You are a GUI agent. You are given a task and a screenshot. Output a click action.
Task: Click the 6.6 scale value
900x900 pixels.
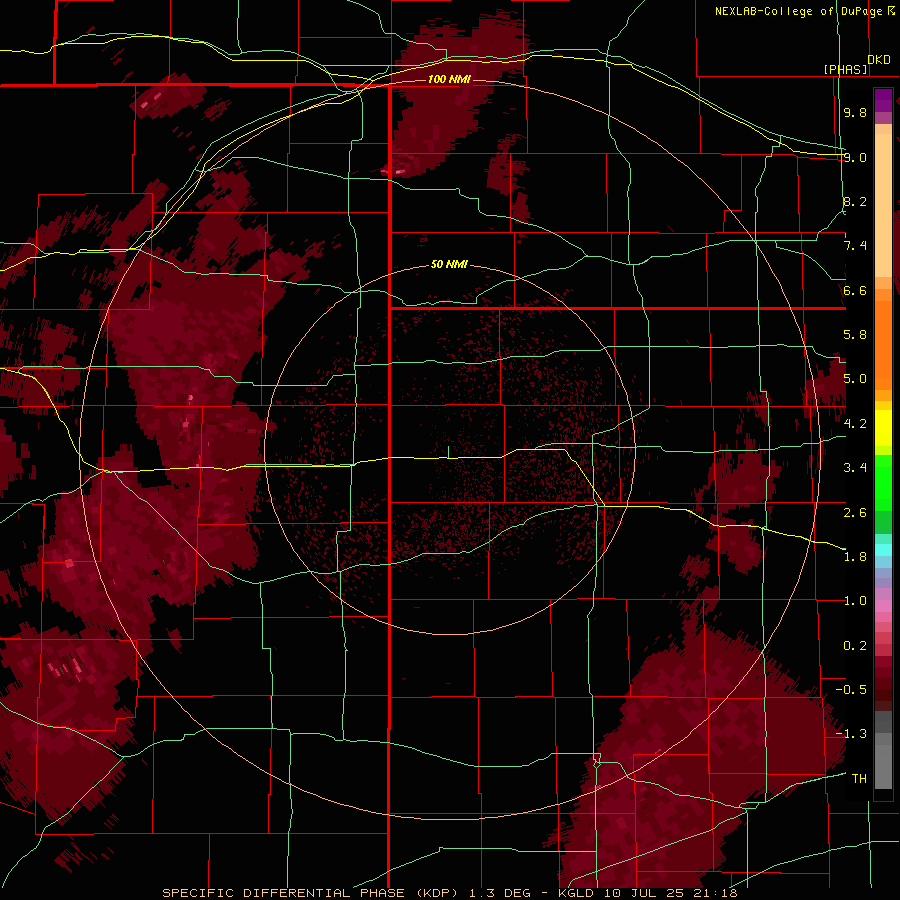coord(855,290)
